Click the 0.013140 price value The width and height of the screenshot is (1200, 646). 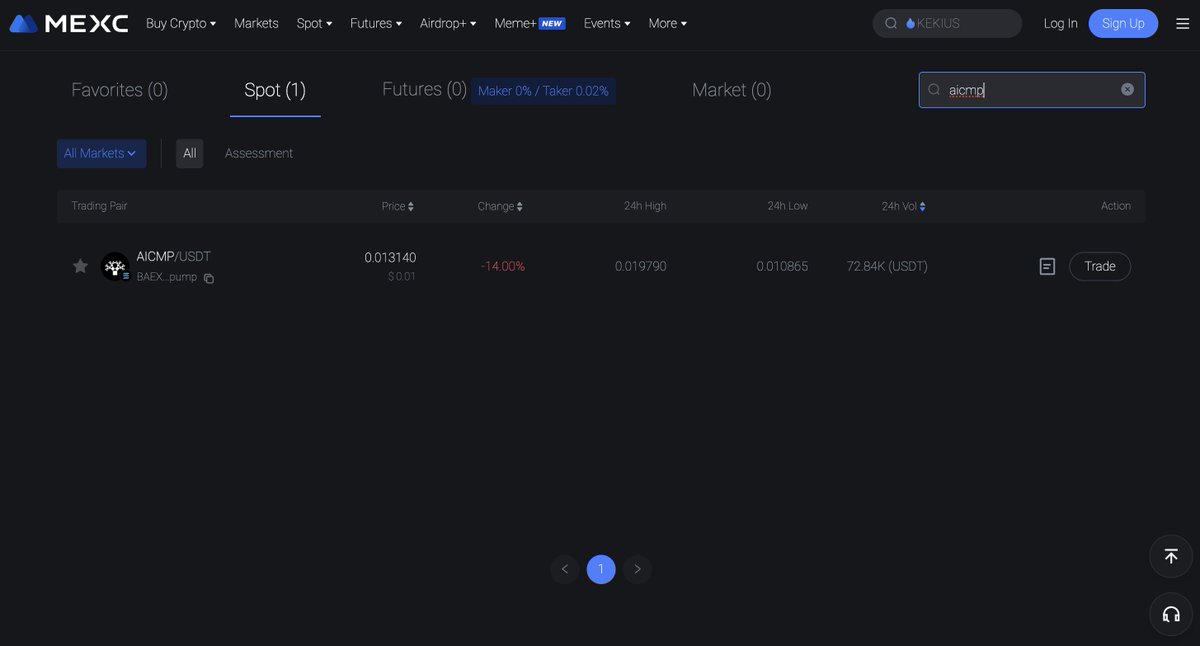(x=390, y=257)
